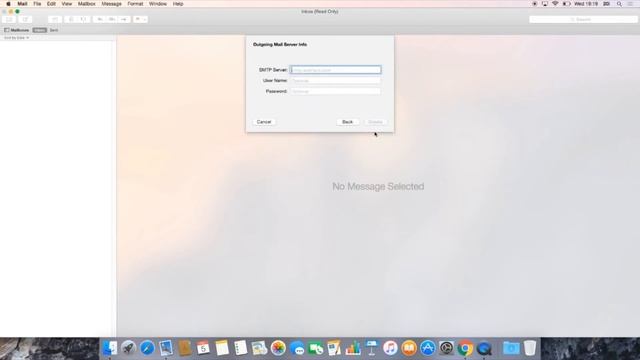Open iBooks from the Dock

pyautogui.click(x=409, y=348)
